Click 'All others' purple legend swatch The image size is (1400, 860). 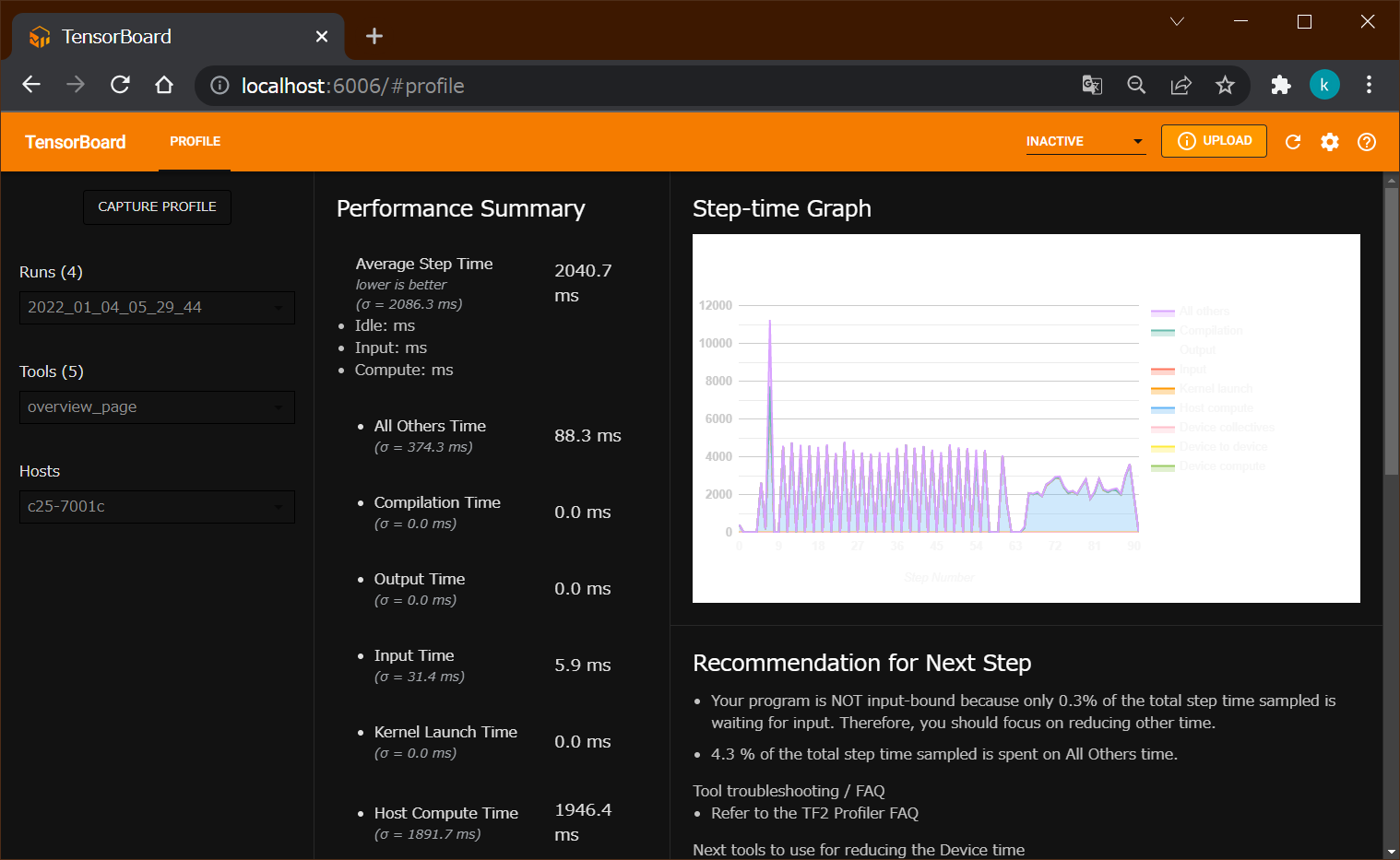point(1162,312)
